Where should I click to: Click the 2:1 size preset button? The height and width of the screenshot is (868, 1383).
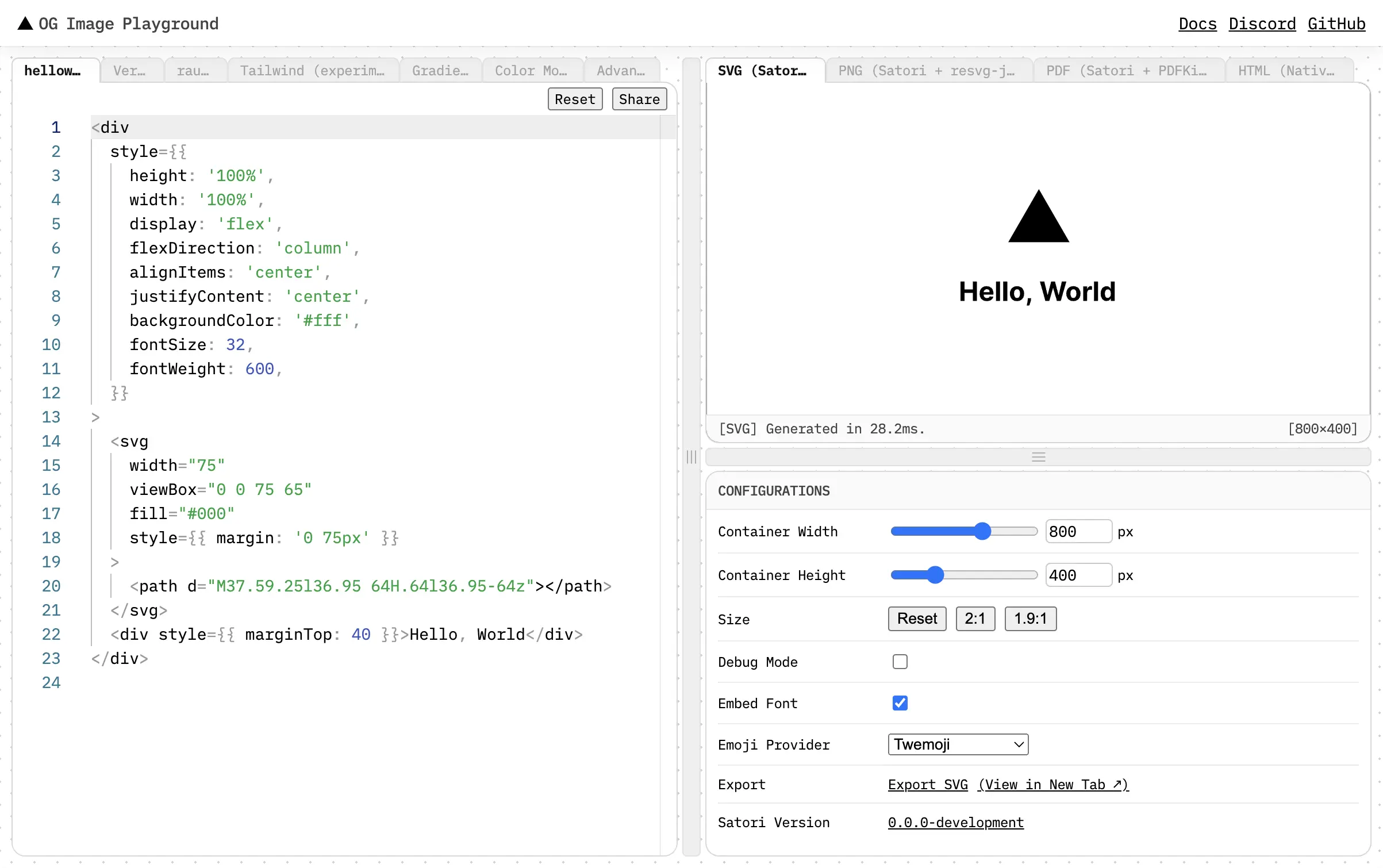click(975, 618)
